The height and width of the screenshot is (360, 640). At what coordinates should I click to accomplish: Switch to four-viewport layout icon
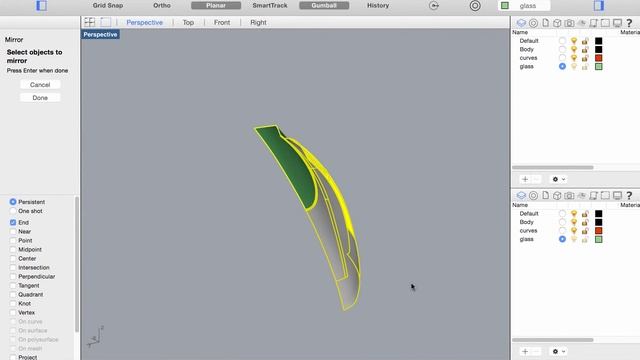point(89,22)
